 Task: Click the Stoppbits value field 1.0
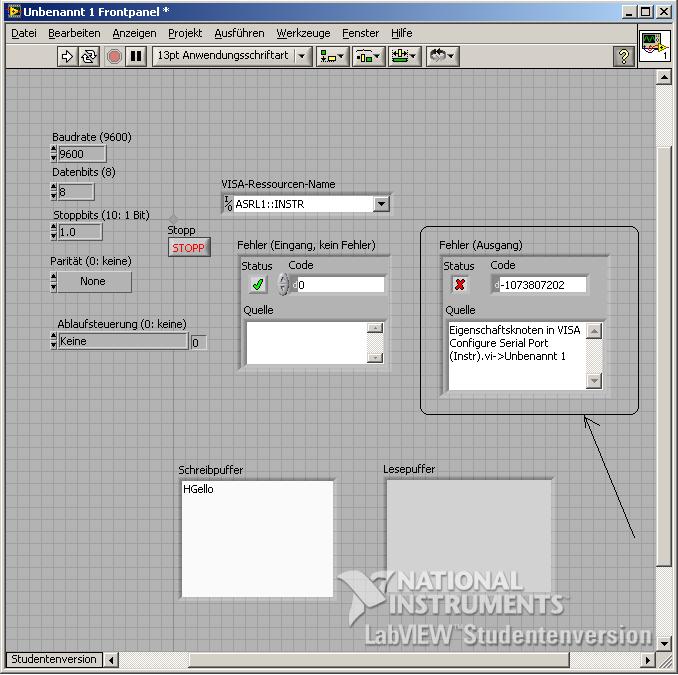[80, 232]
